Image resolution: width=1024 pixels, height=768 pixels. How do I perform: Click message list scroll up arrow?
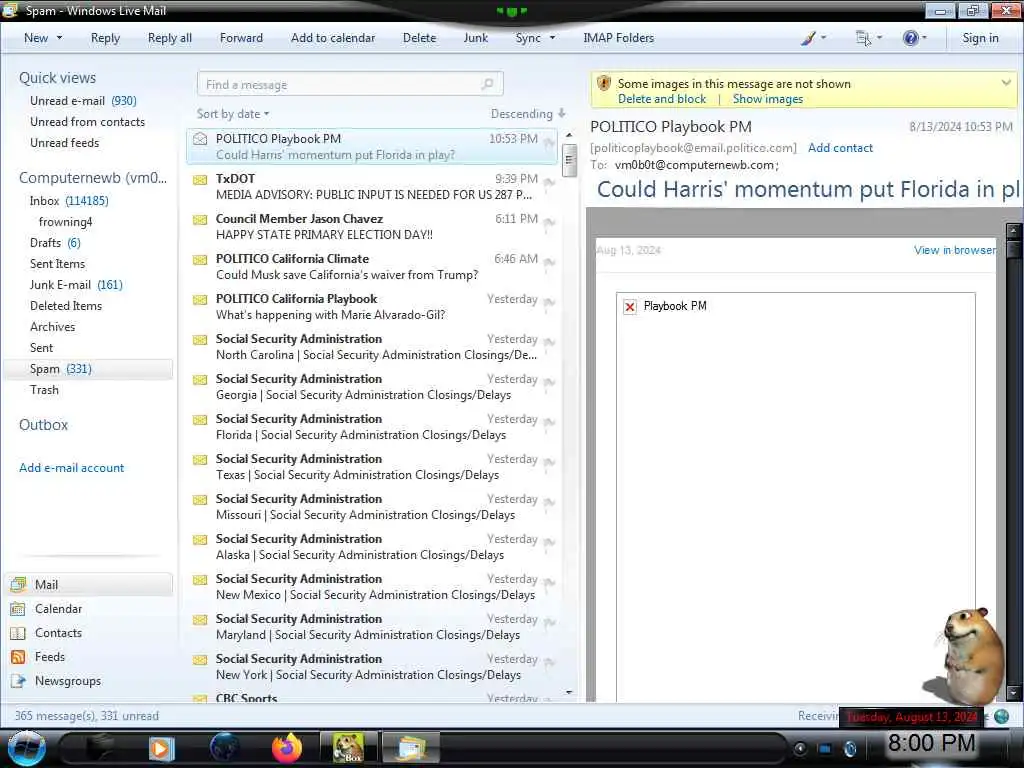(569, 135)
